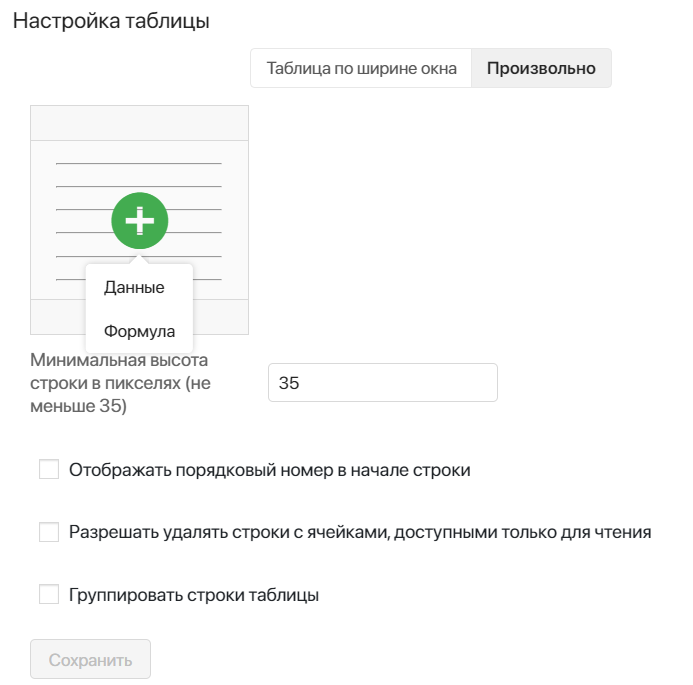693x685 pixels.
Task: Click the Сохранить button
Action: coord(90,659)
